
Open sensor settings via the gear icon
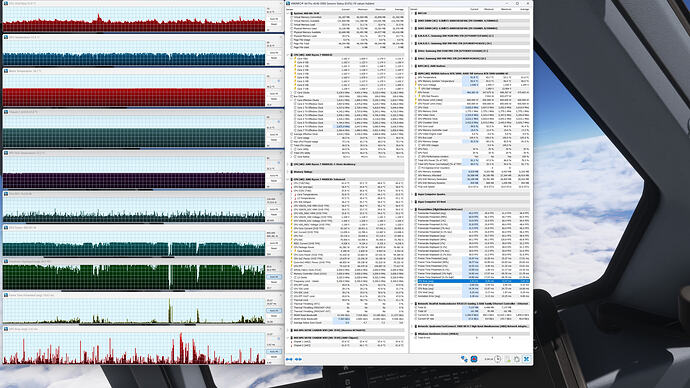point(517,359)
